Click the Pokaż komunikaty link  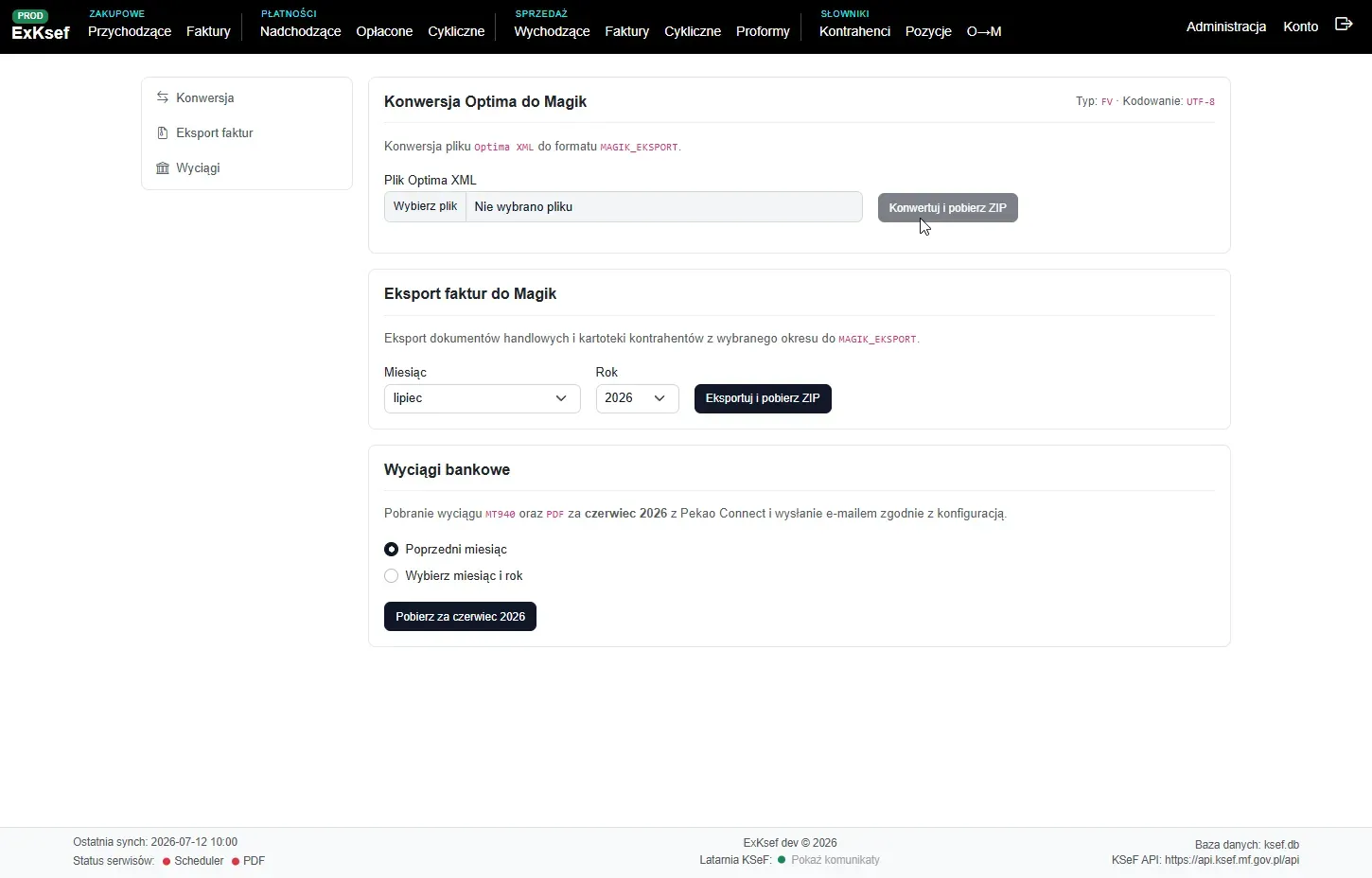pyautogui.click(x=836, y=860)
